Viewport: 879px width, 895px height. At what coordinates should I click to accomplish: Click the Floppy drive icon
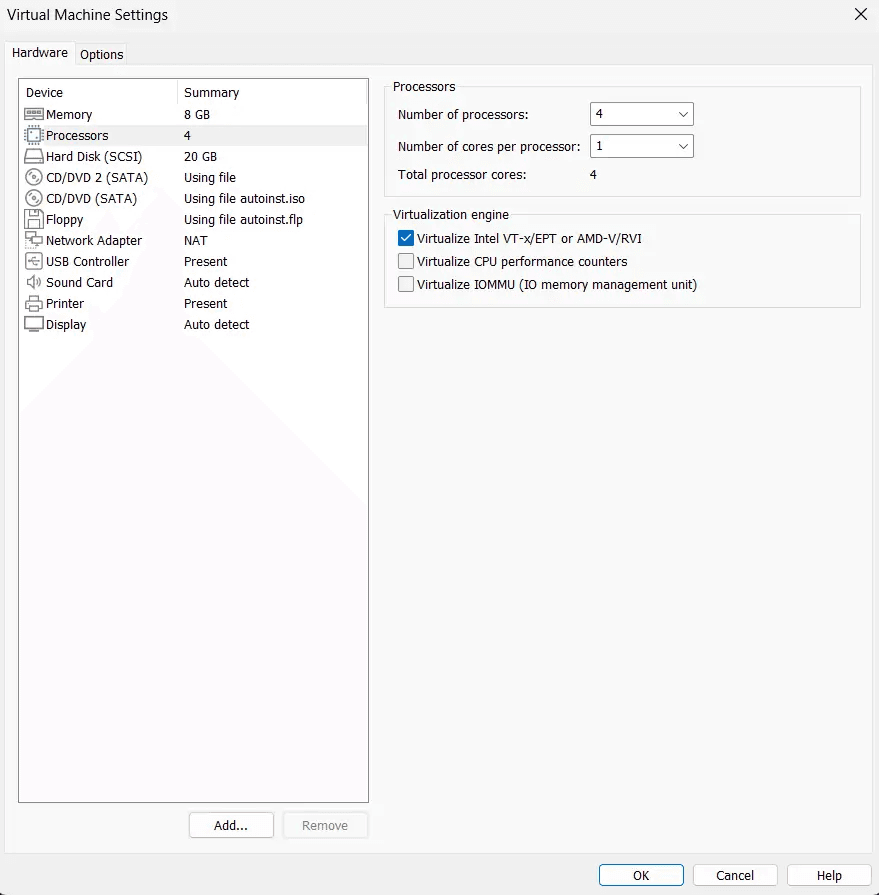34,220
